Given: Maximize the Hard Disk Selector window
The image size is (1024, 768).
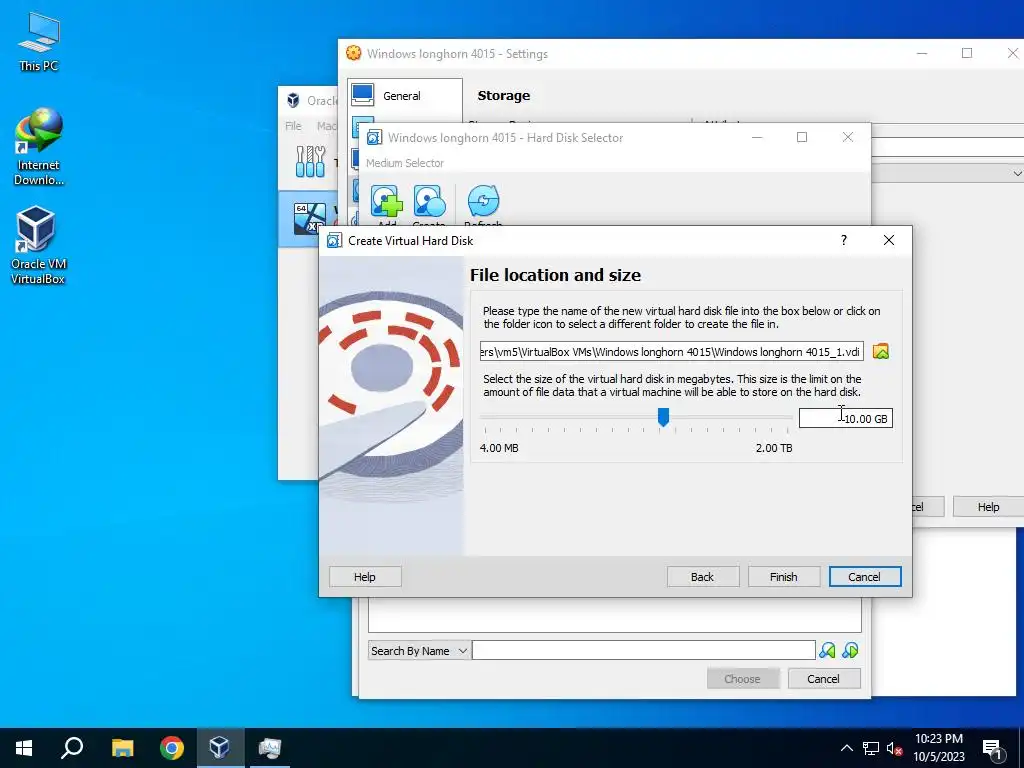Looking at the screenshot, I should [x=802, y=137].
